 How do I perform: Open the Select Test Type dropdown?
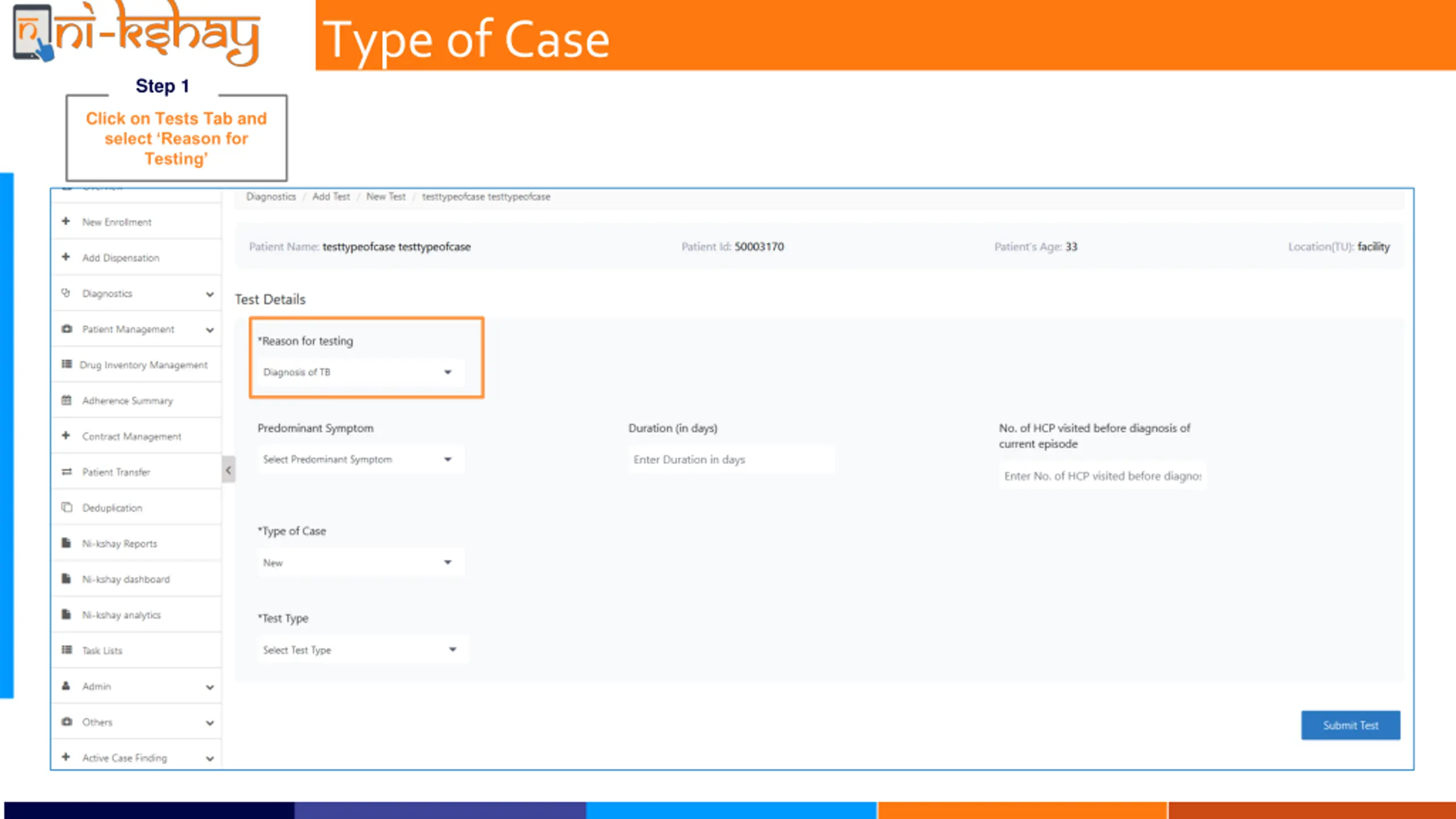pyautogui.click(x=362, y=650)
